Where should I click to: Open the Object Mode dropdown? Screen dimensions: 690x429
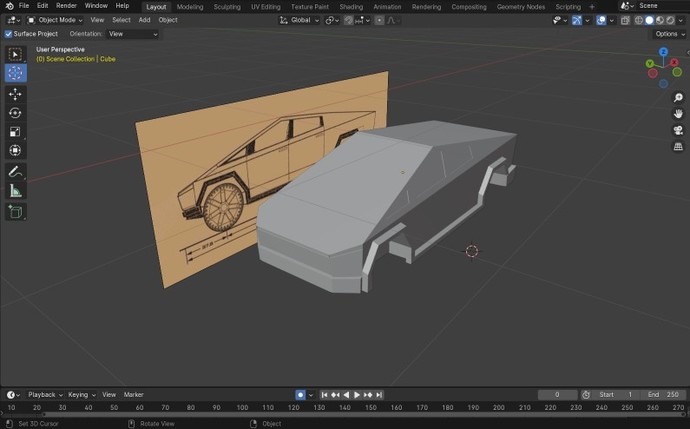coord(55,20)
